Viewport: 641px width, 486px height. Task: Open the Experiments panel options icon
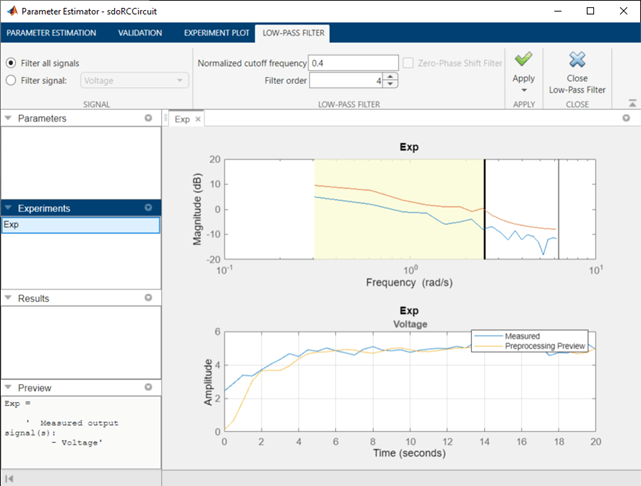tap(149, 208)
